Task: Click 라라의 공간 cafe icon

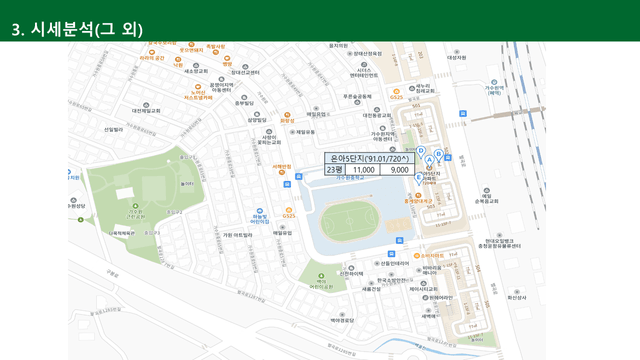Action: click(x=152, y=53)
